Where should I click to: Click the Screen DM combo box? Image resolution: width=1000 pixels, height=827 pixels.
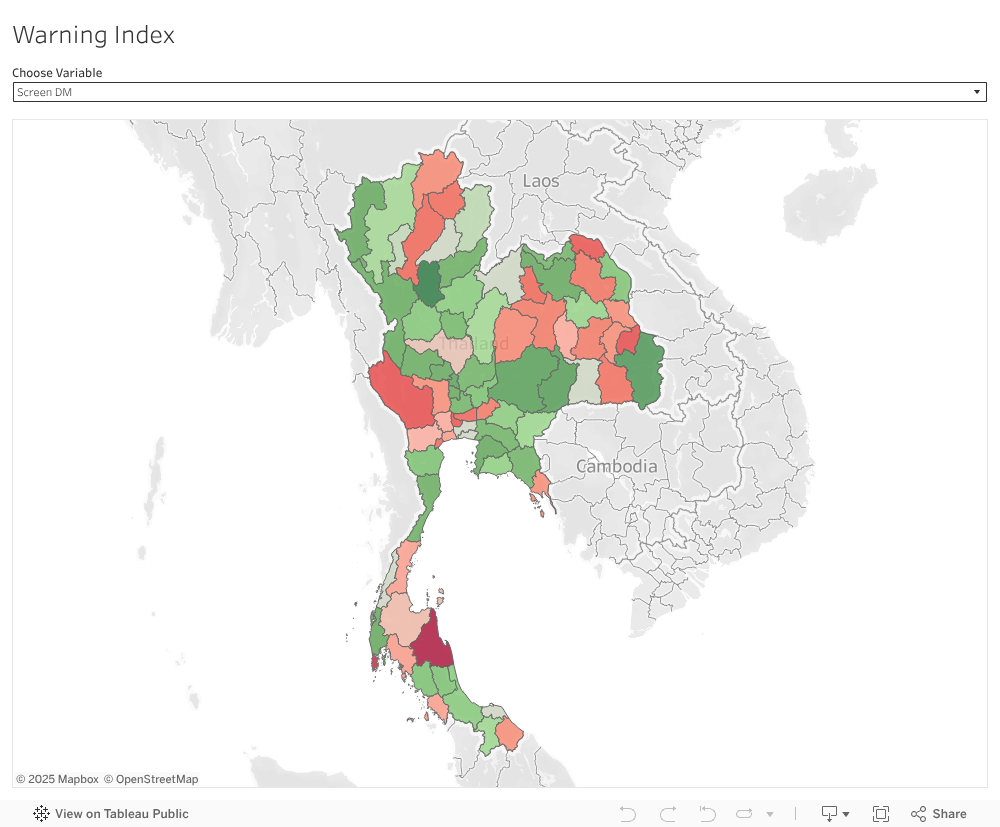point(490,93)
